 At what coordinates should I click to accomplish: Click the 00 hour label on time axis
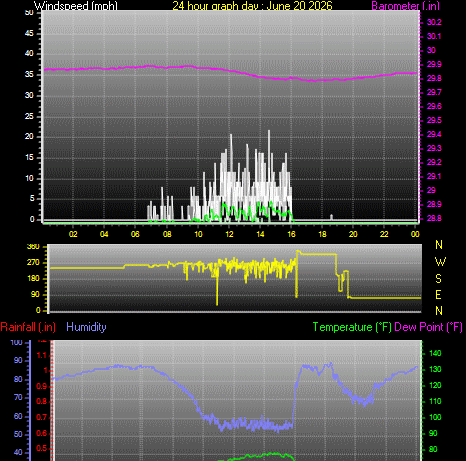[x=415, y=234]
